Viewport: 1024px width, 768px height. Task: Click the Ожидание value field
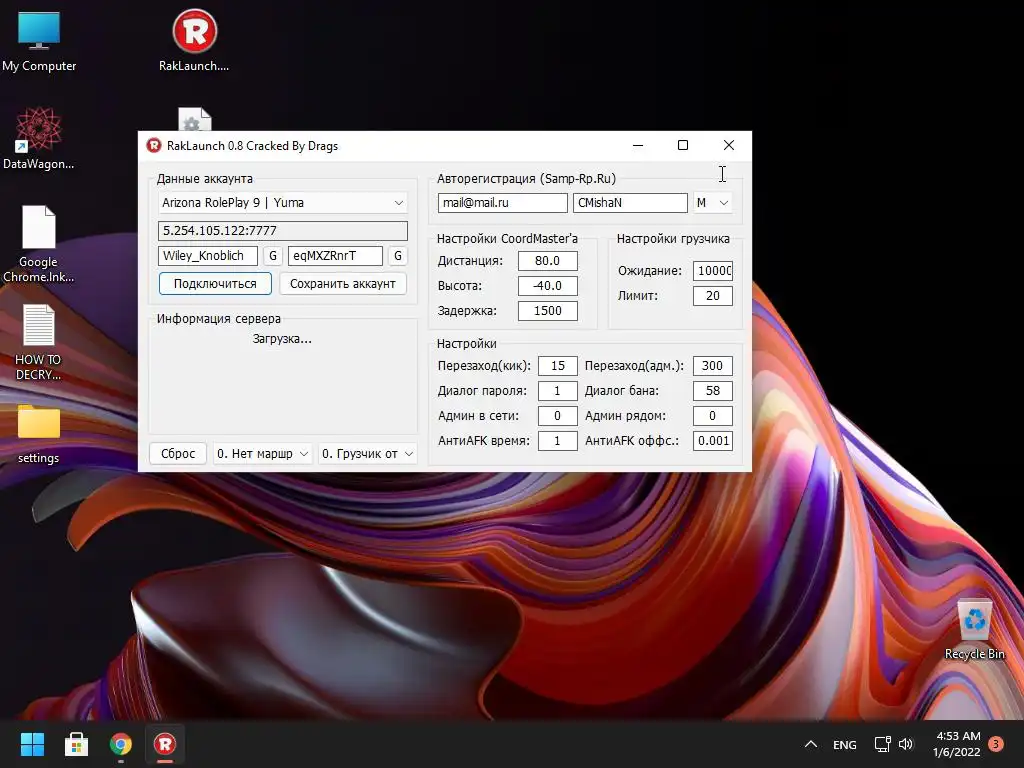(x=712, y=270)
